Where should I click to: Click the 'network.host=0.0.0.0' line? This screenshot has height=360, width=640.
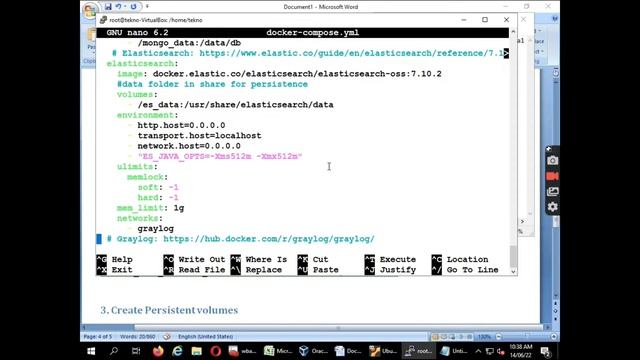(189, 146)
